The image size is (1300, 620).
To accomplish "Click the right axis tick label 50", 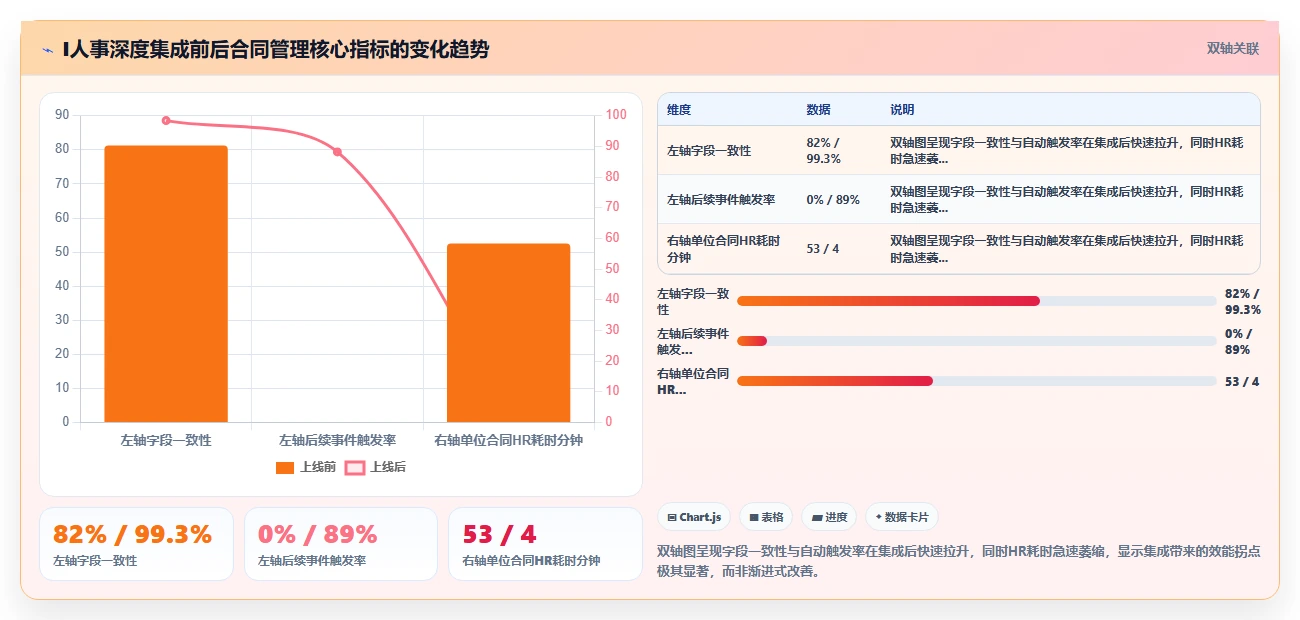I will 613,268.
